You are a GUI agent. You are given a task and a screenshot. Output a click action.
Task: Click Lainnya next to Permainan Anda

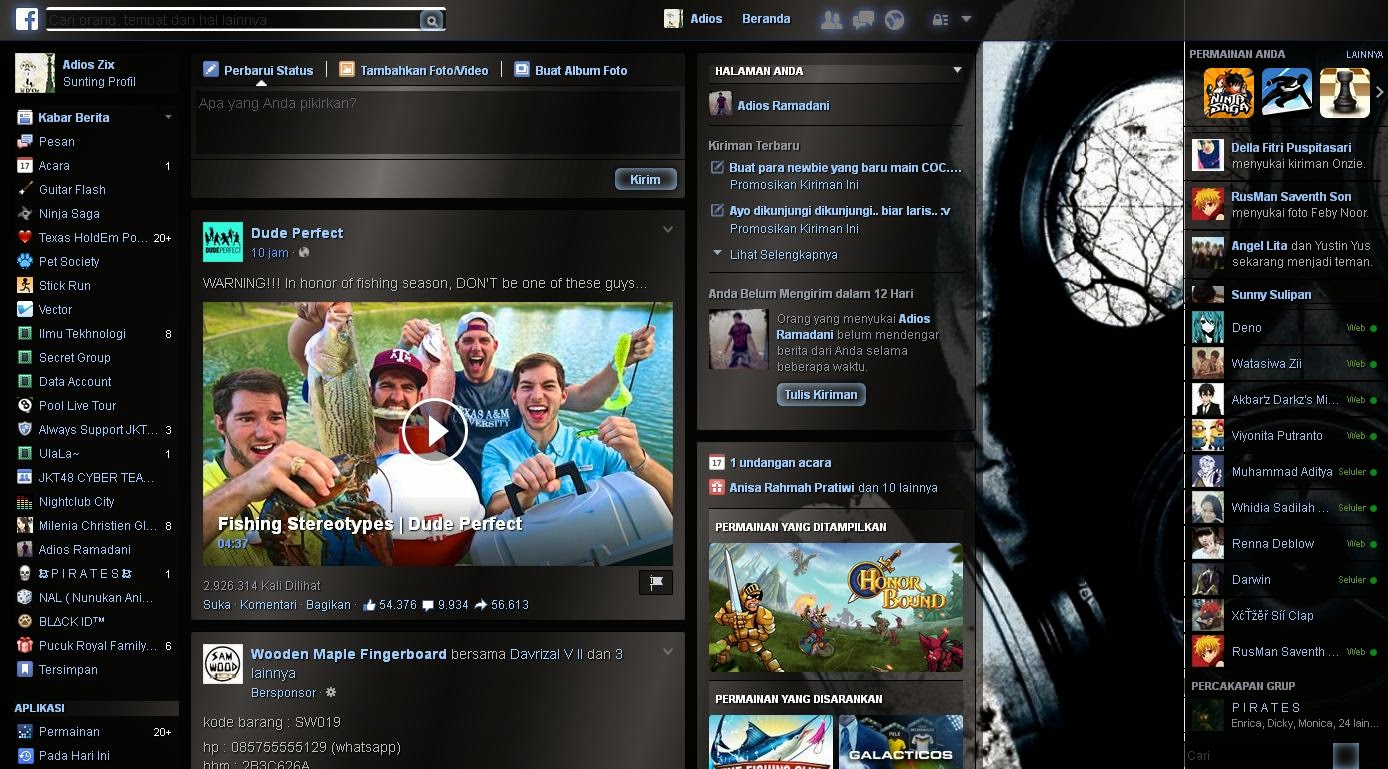tap(1364, 55)
